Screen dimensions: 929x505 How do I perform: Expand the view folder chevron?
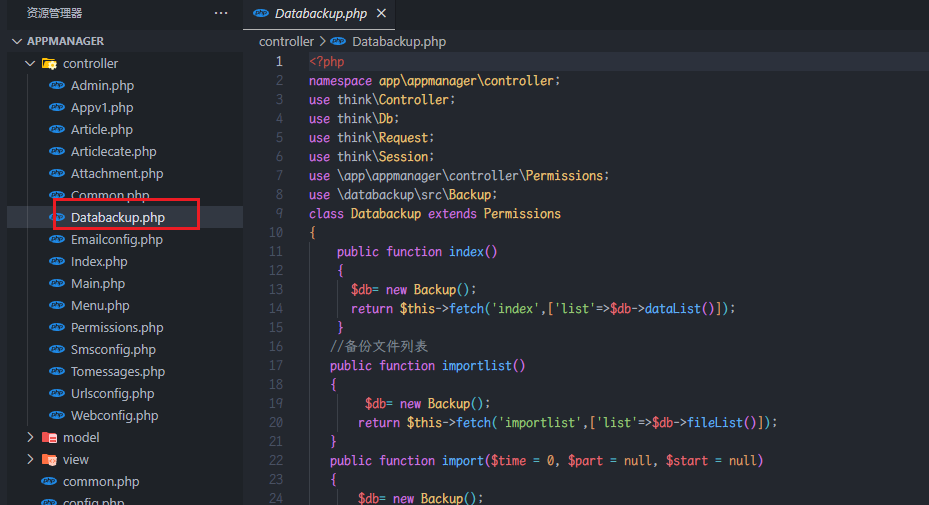pos(30,459)
